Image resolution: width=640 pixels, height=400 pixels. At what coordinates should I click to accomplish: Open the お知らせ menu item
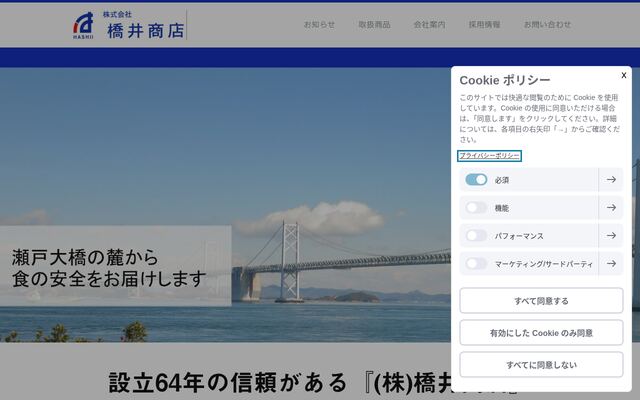[x=319, y=24]
